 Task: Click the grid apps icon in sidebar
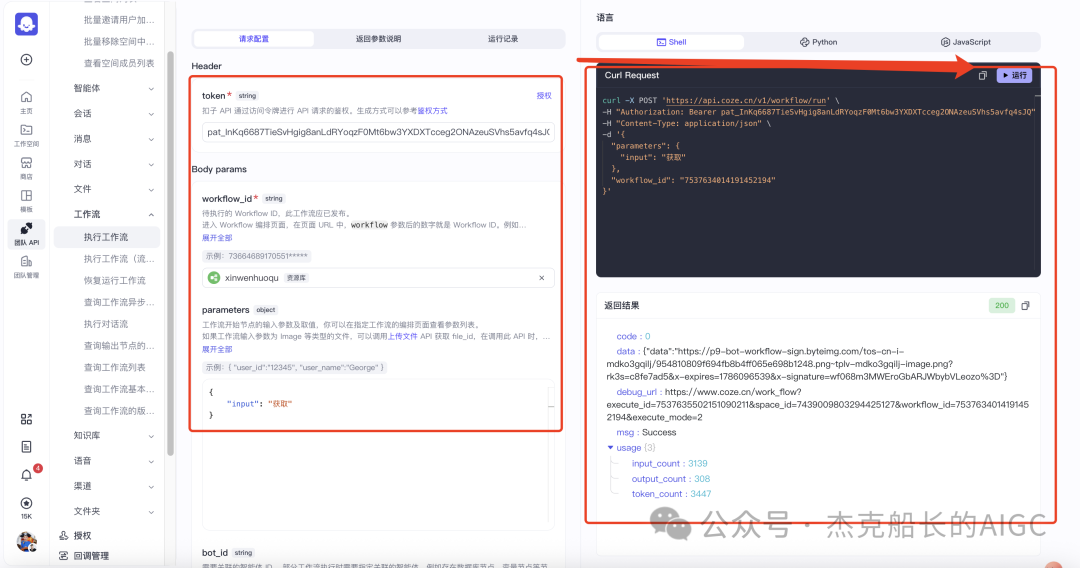tap(26, 419)
